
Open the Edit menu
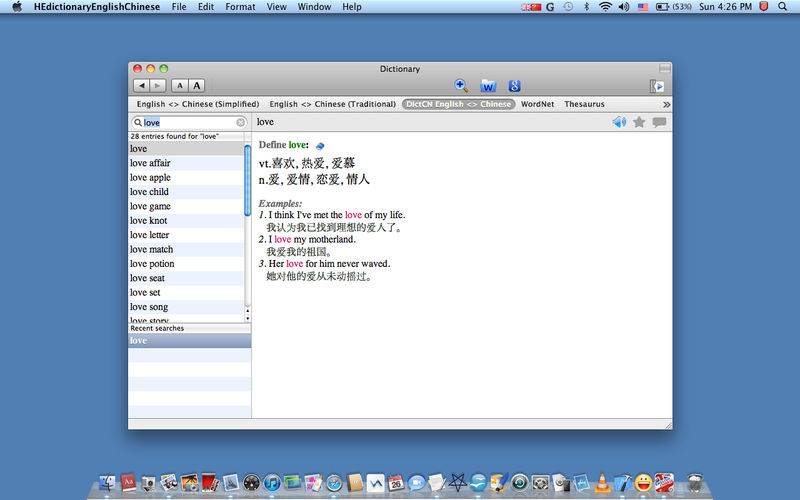click(206, 7)
